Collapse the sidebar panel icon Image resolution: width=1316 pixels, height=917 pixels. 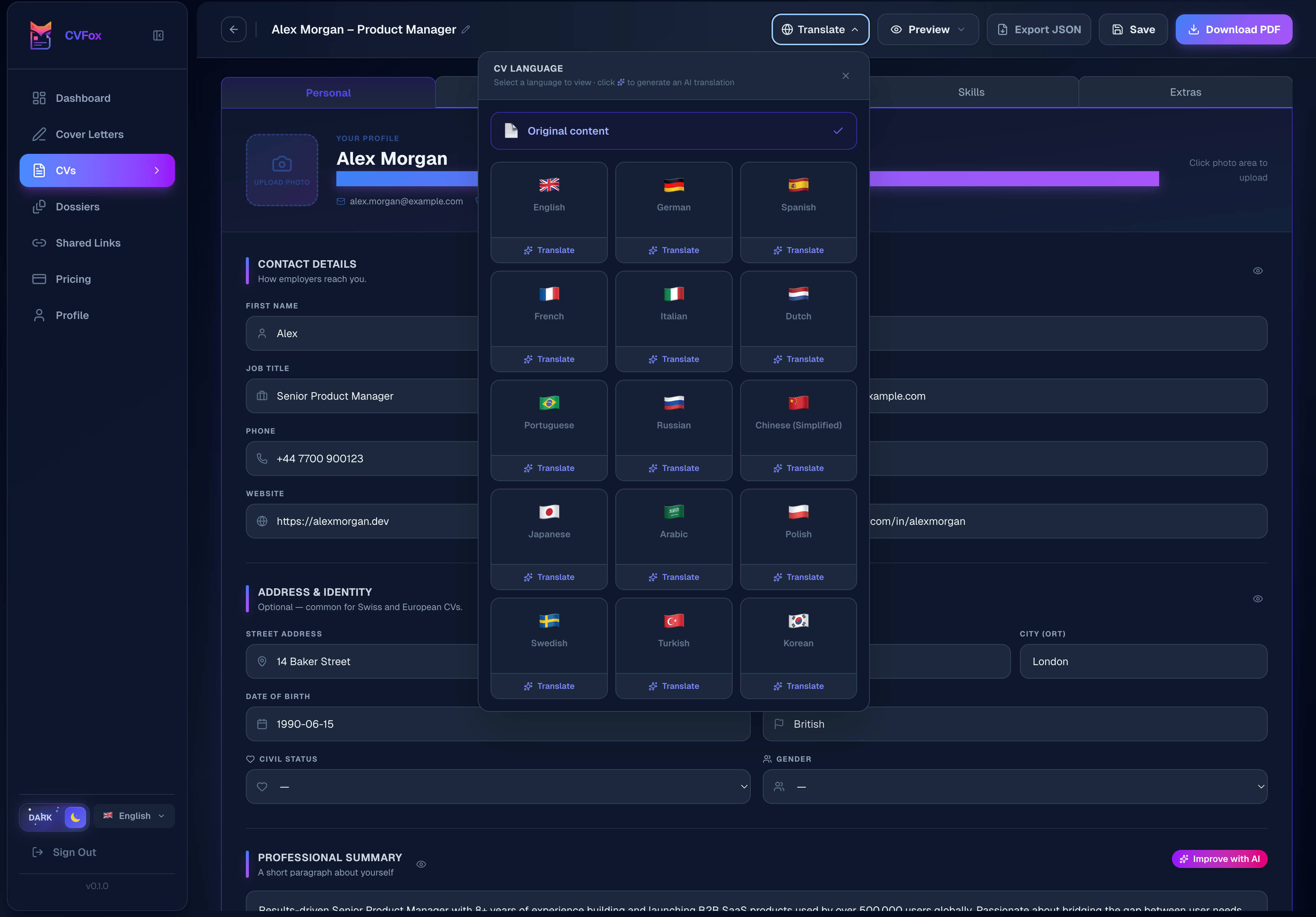158,35
